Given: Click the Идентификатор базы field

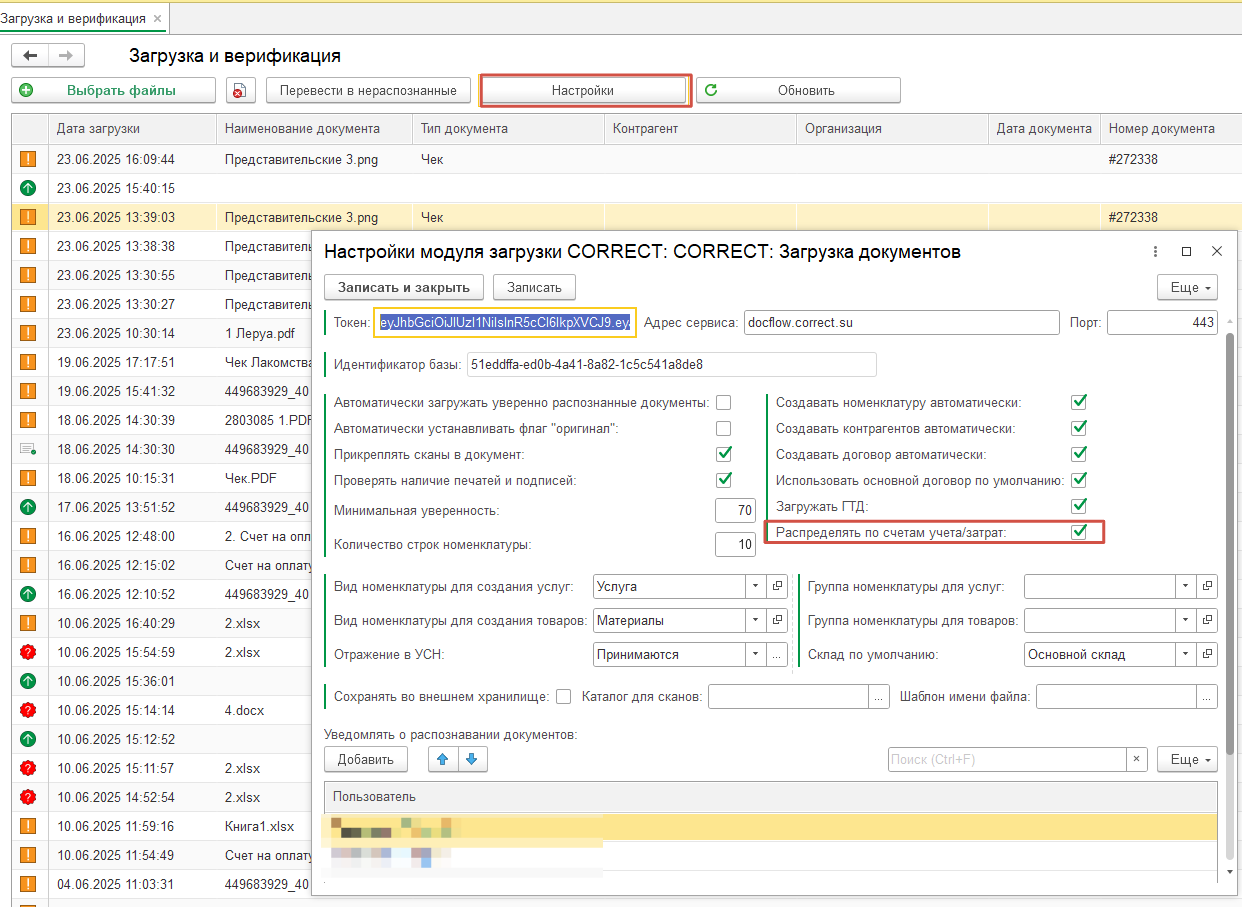Looking at the screenshot, I should [671, 364].
